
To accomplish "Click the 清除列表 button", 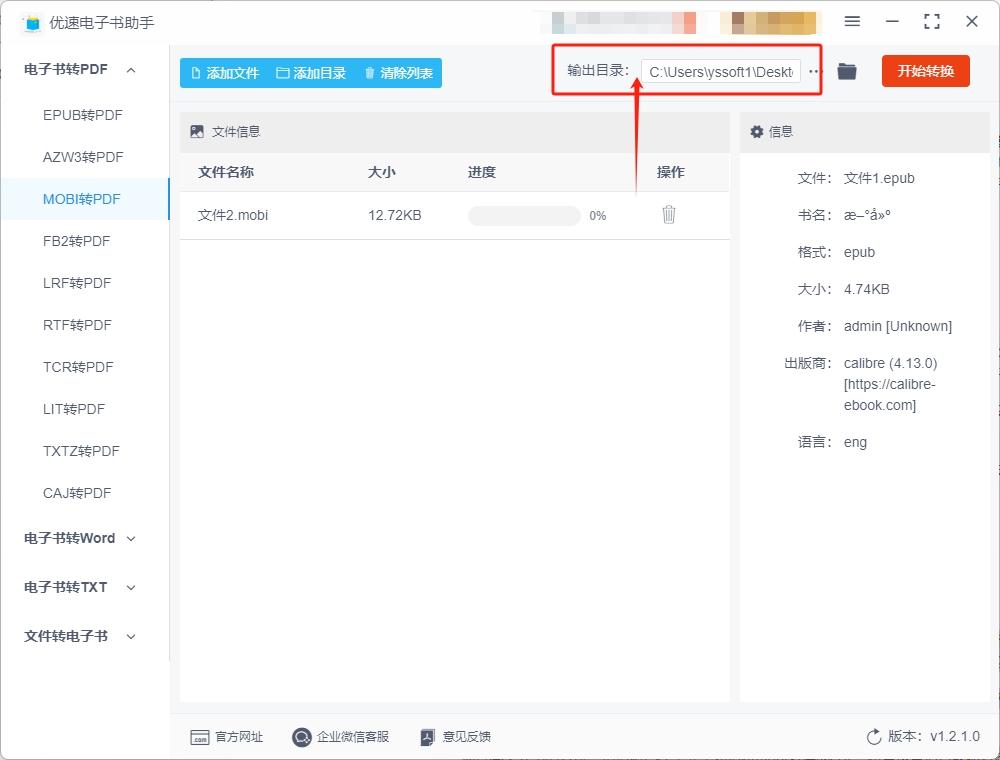I will tap(399, 73).
